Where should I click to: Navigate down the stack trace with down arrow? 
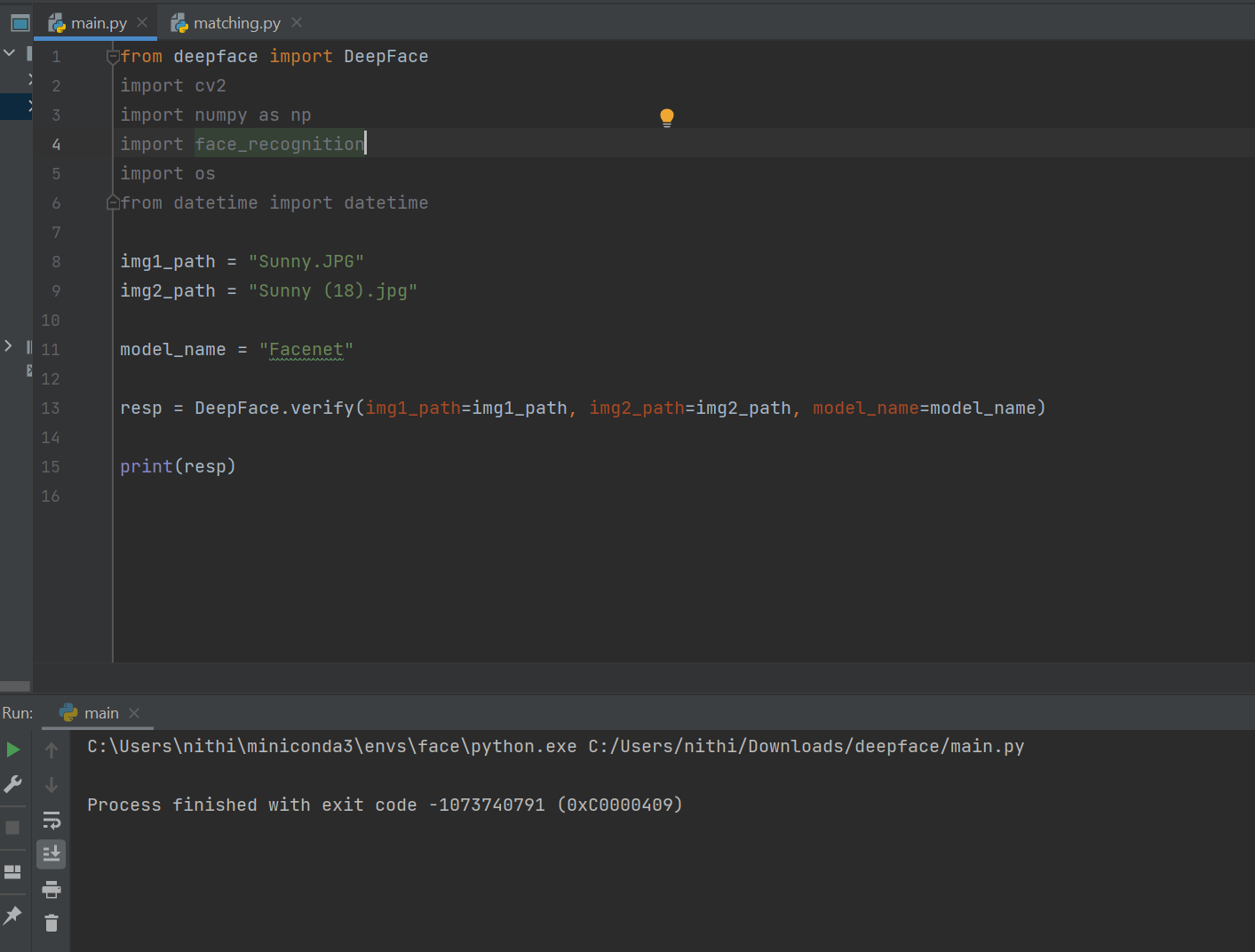click(x=52, y=786)
